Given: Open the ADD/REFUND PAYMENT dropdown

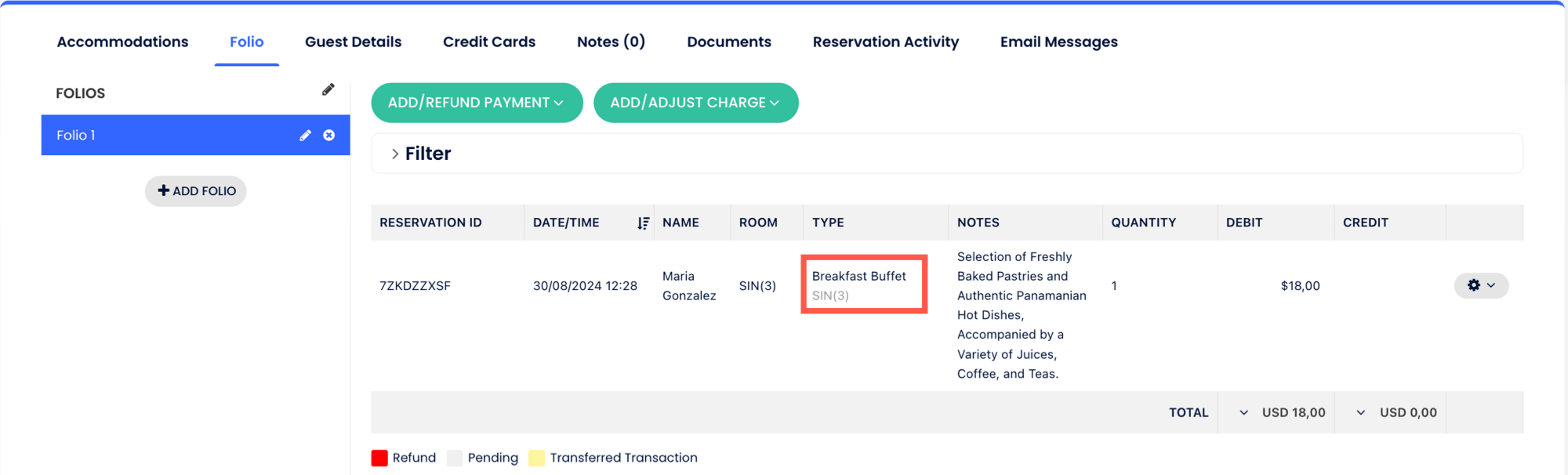Looking at the screenshot, I should pos(477,102).
